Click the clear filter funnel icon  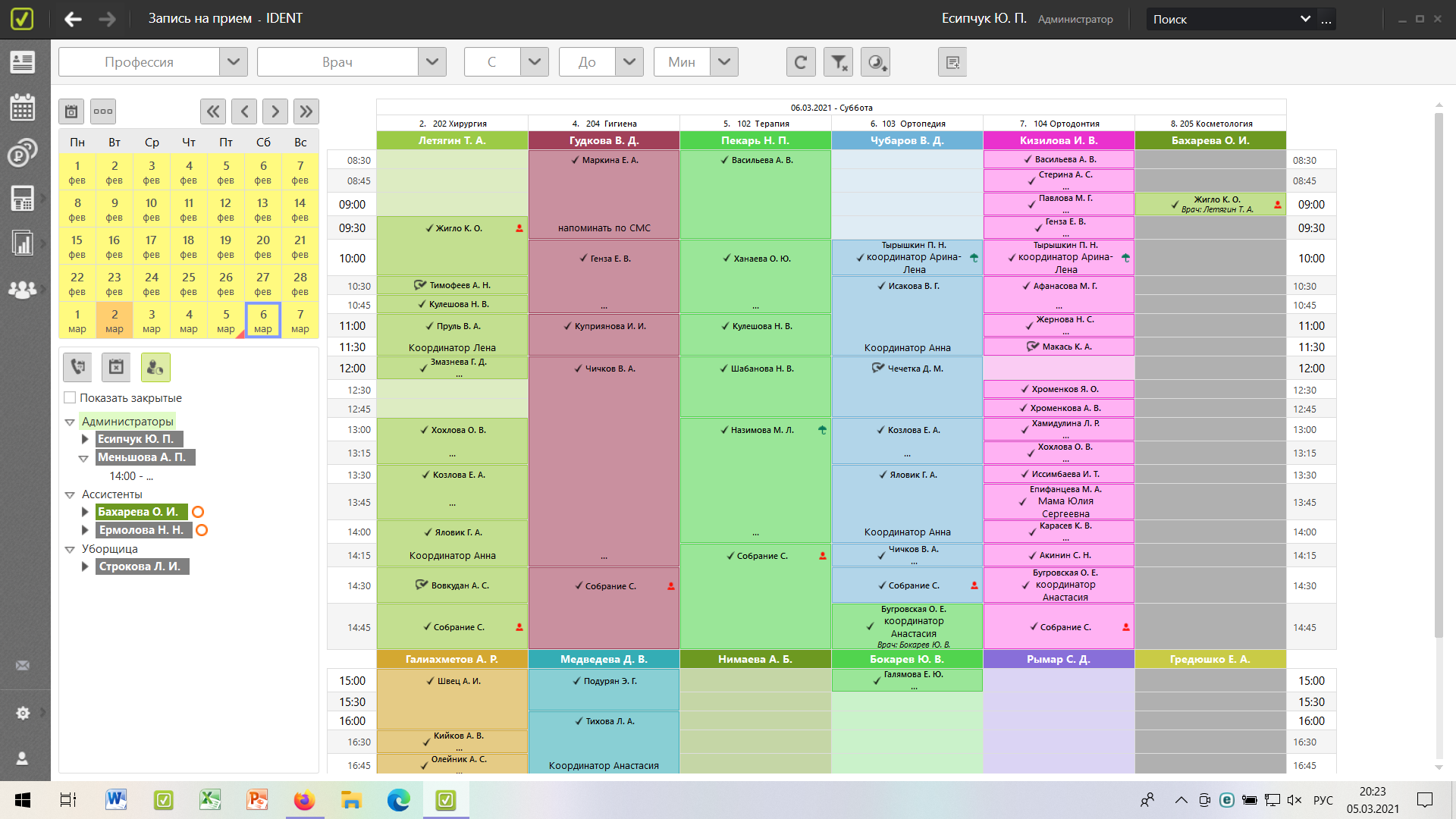tap(838, 62)
